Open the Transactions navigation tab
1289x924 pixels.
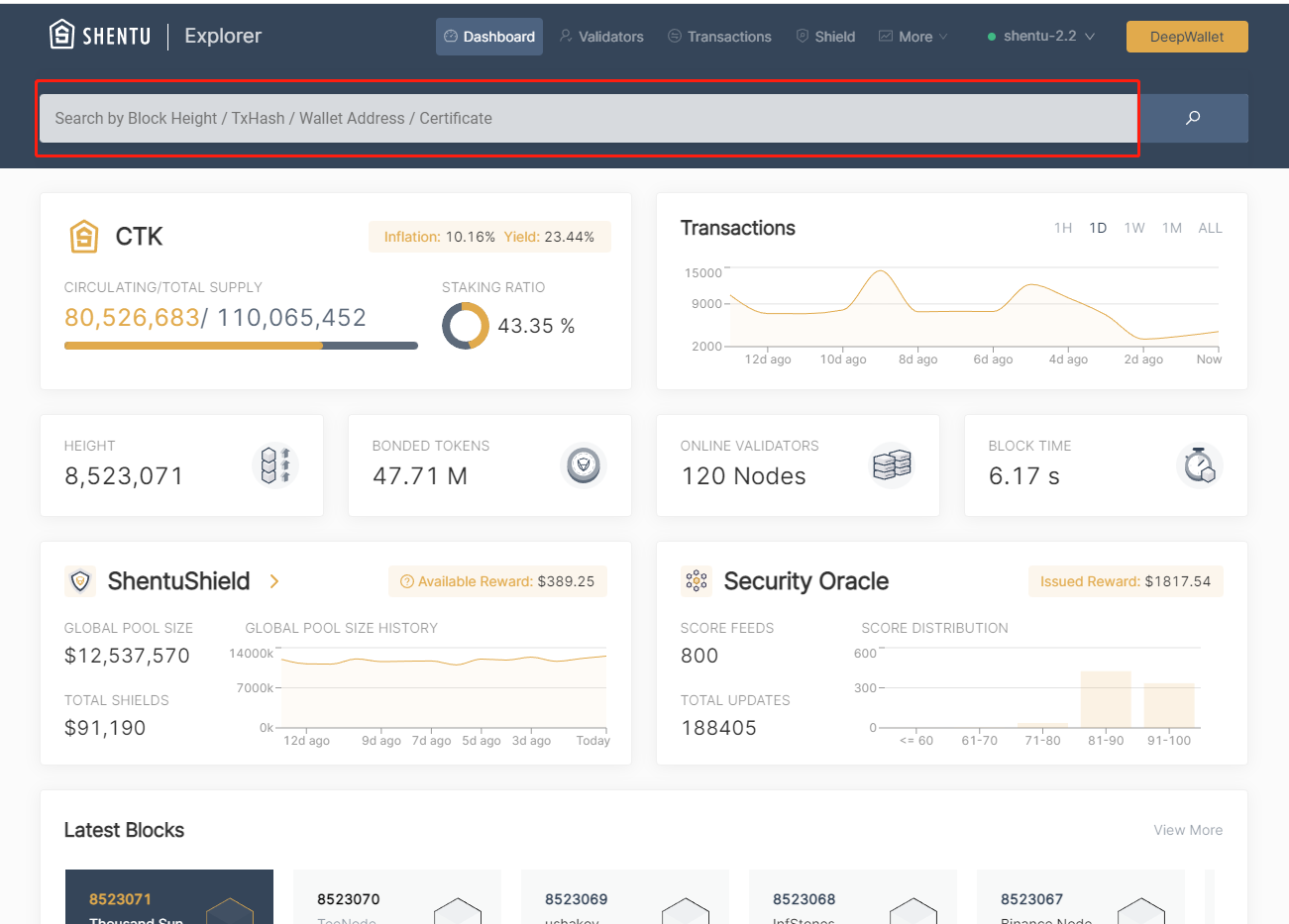coord(719,37)
